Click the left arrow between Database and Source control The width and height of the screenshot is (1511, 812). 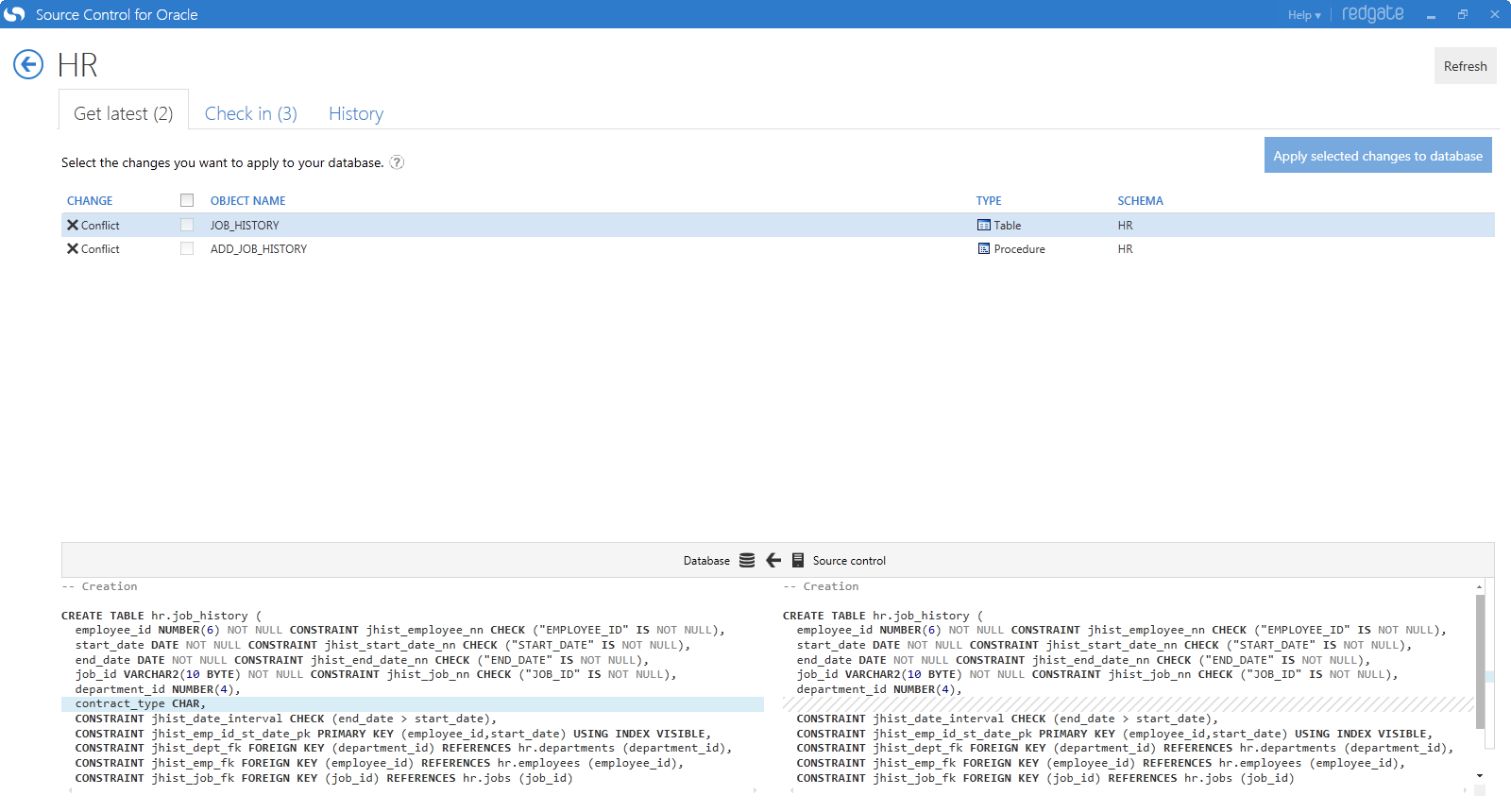(773, 561)
